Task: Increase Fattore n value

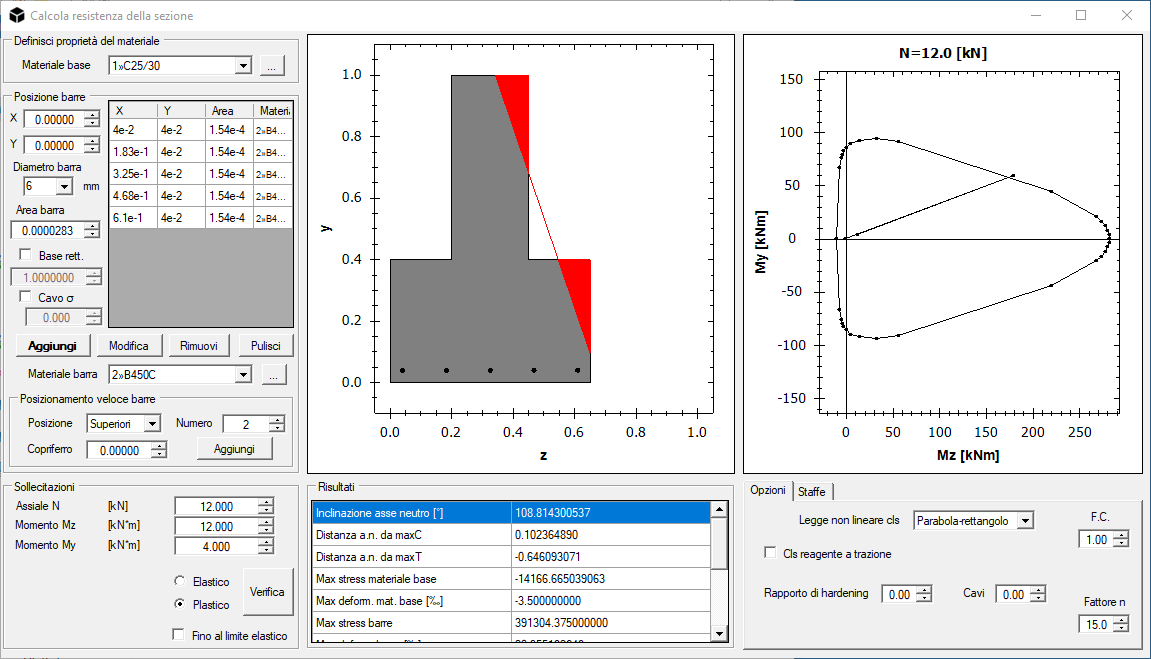Action: pyautogui.click(x=1121, y=620)
